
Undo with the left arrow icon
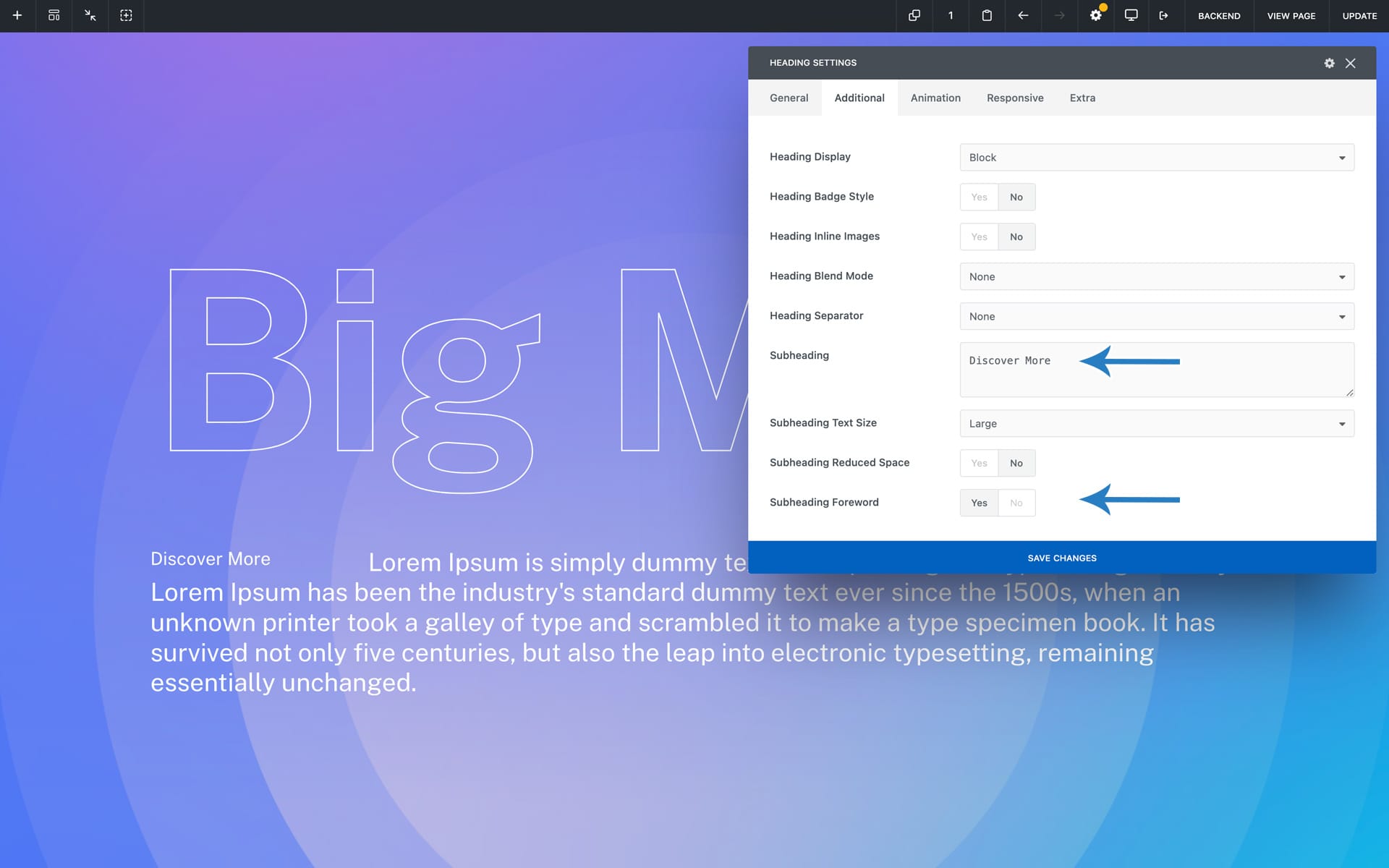pyautogui.click(x=1023, y=15)
